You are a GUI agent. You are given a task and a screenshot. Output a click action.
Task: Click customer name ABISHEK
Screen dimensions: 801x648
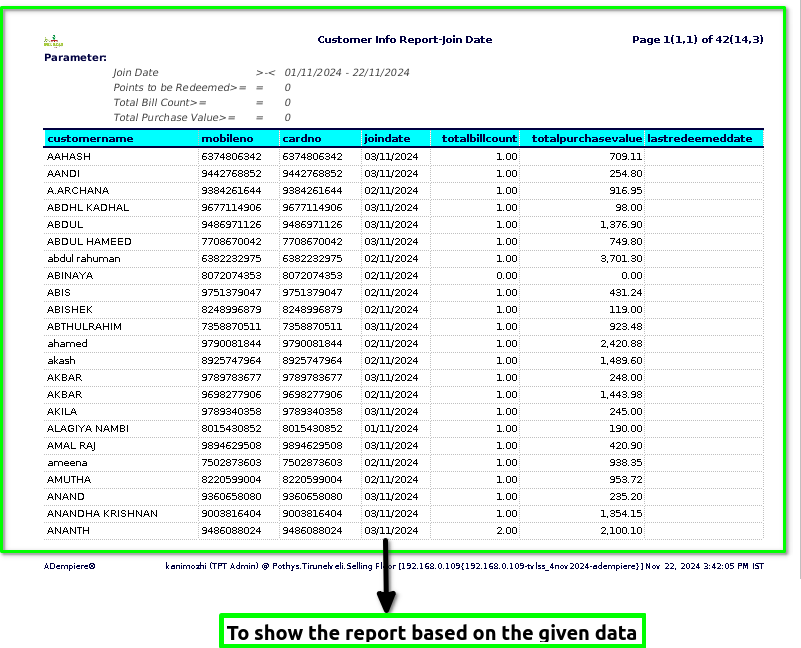pyautogui.click(x=70, y=310)
